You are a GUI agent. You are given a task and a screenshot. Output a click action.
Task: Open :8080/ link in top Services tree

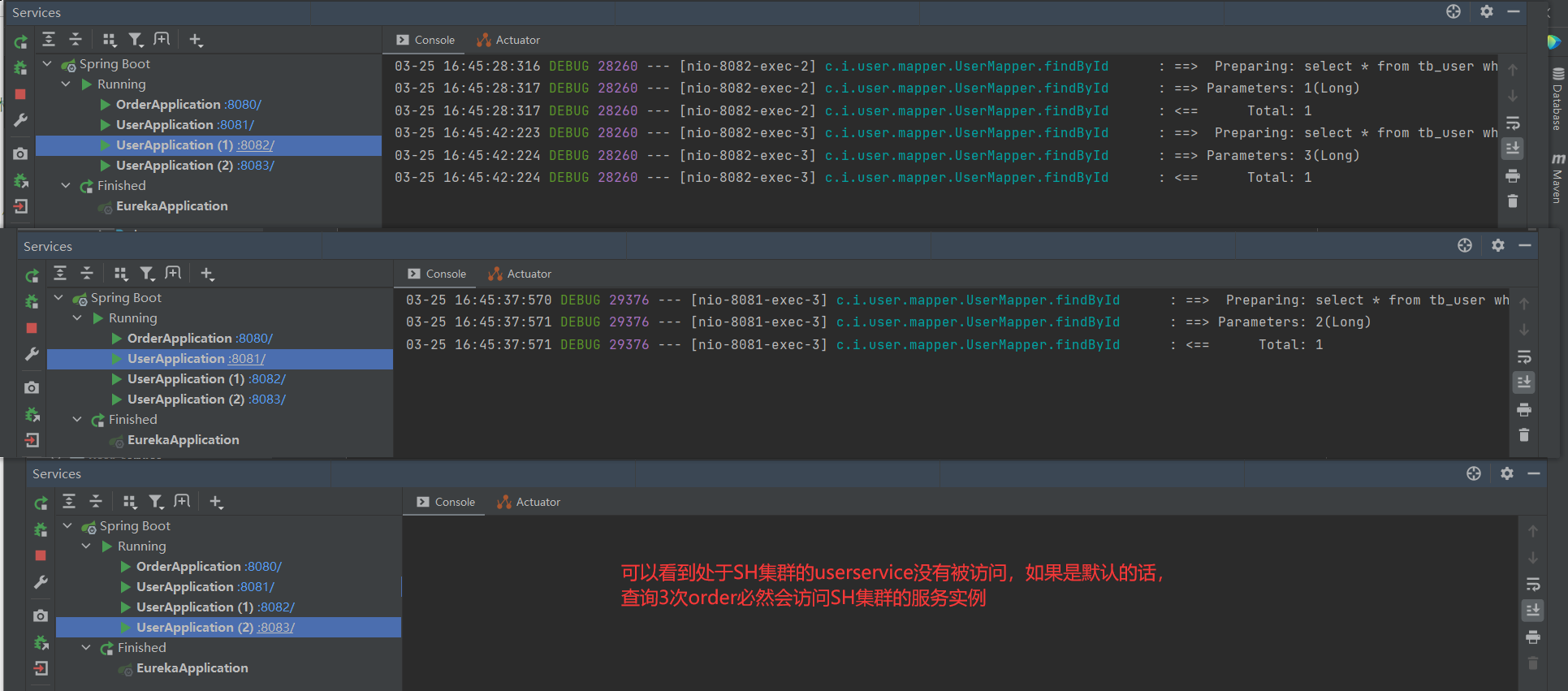point(243,105)
